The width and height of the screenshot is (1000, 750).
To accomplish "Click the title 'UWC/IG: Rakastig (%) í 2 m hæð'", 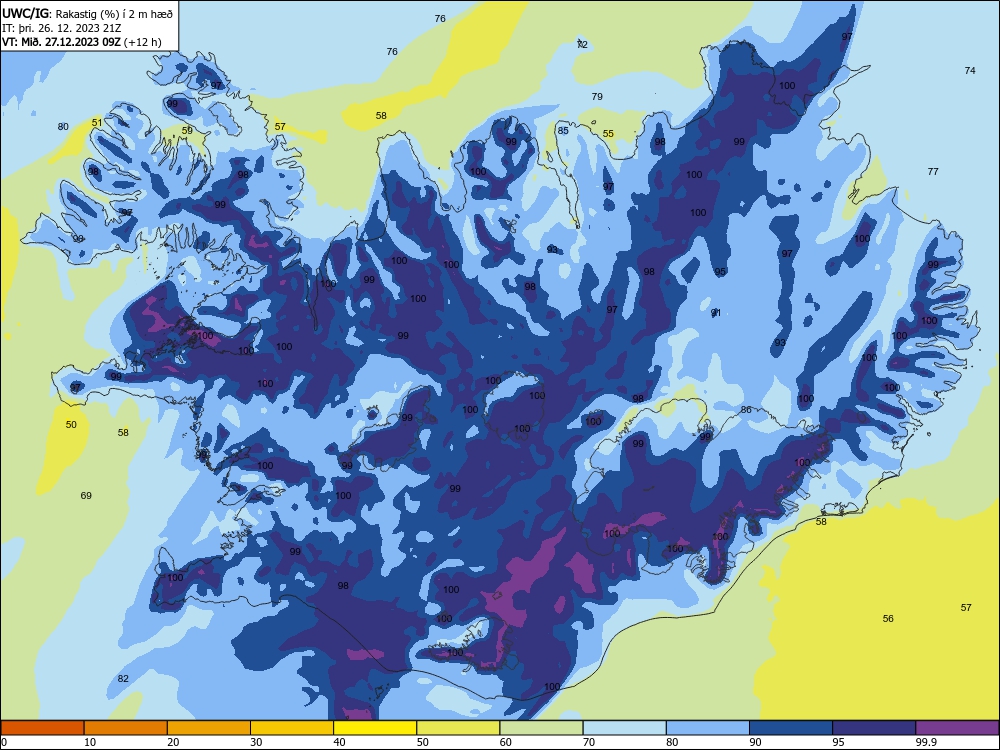I will coord(87,13).
